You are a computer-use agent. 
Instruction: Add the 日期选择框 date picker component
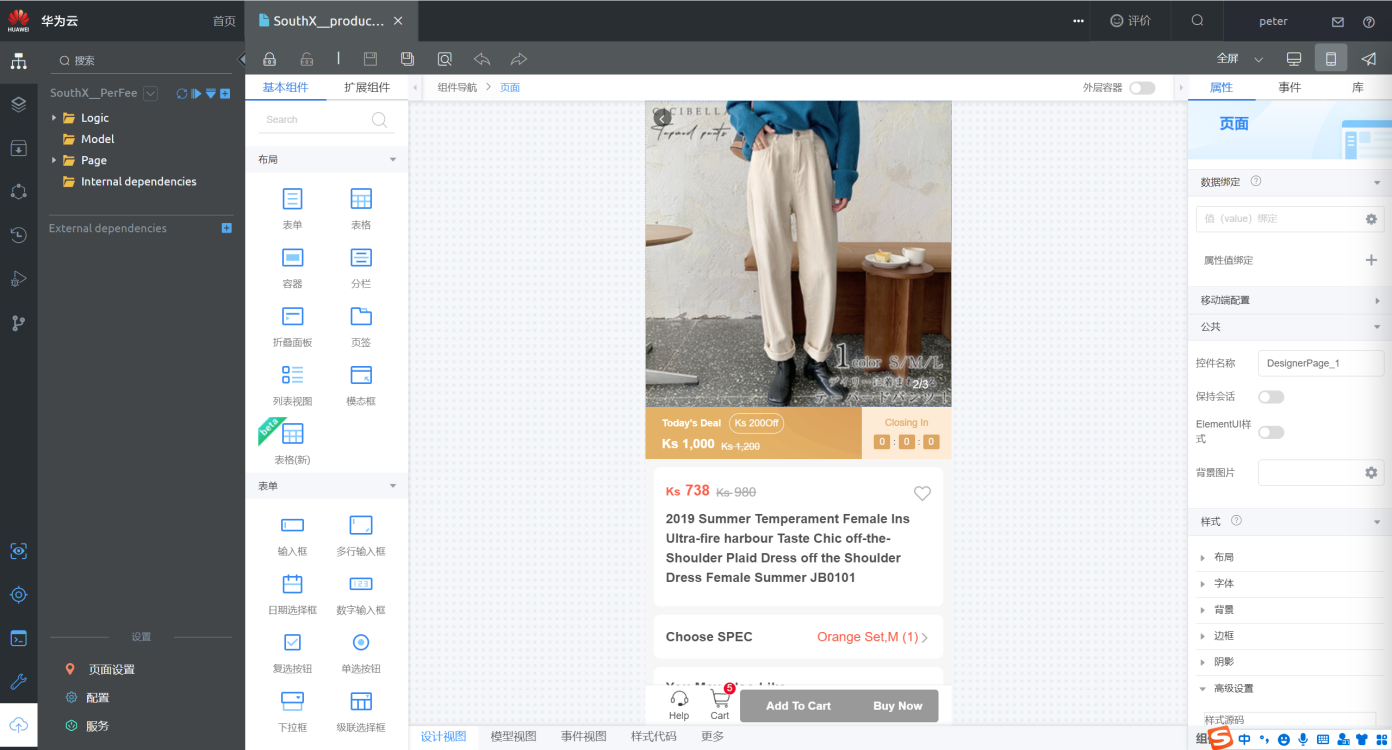click(292, 594)
